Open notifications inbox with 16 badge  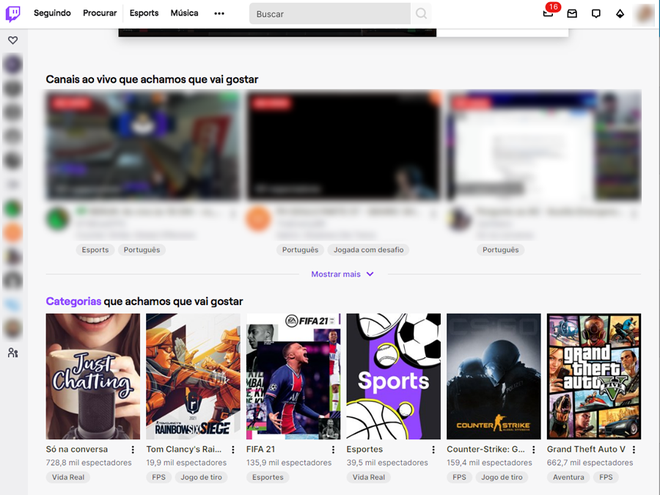548,13
